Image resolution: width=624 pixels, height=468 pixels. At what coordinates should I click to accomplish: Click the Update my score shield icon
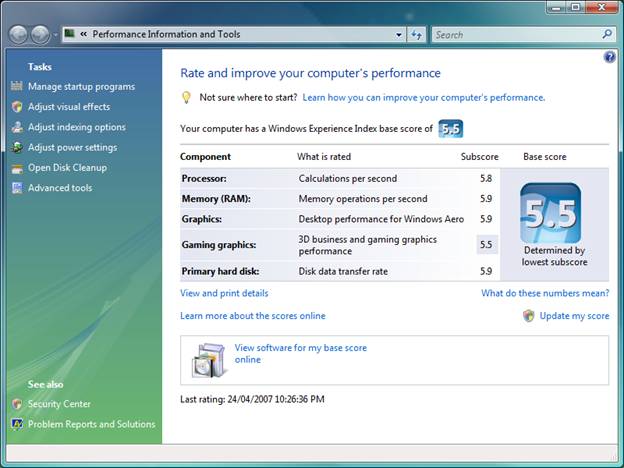[528, 316]
